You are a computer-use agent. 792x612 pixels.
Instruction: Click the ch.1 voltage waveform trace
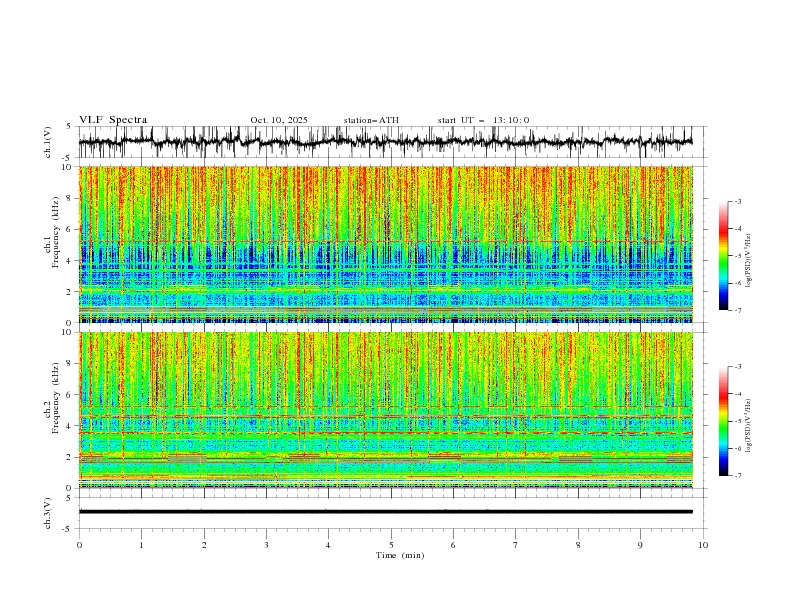click(x=385, y=142)
